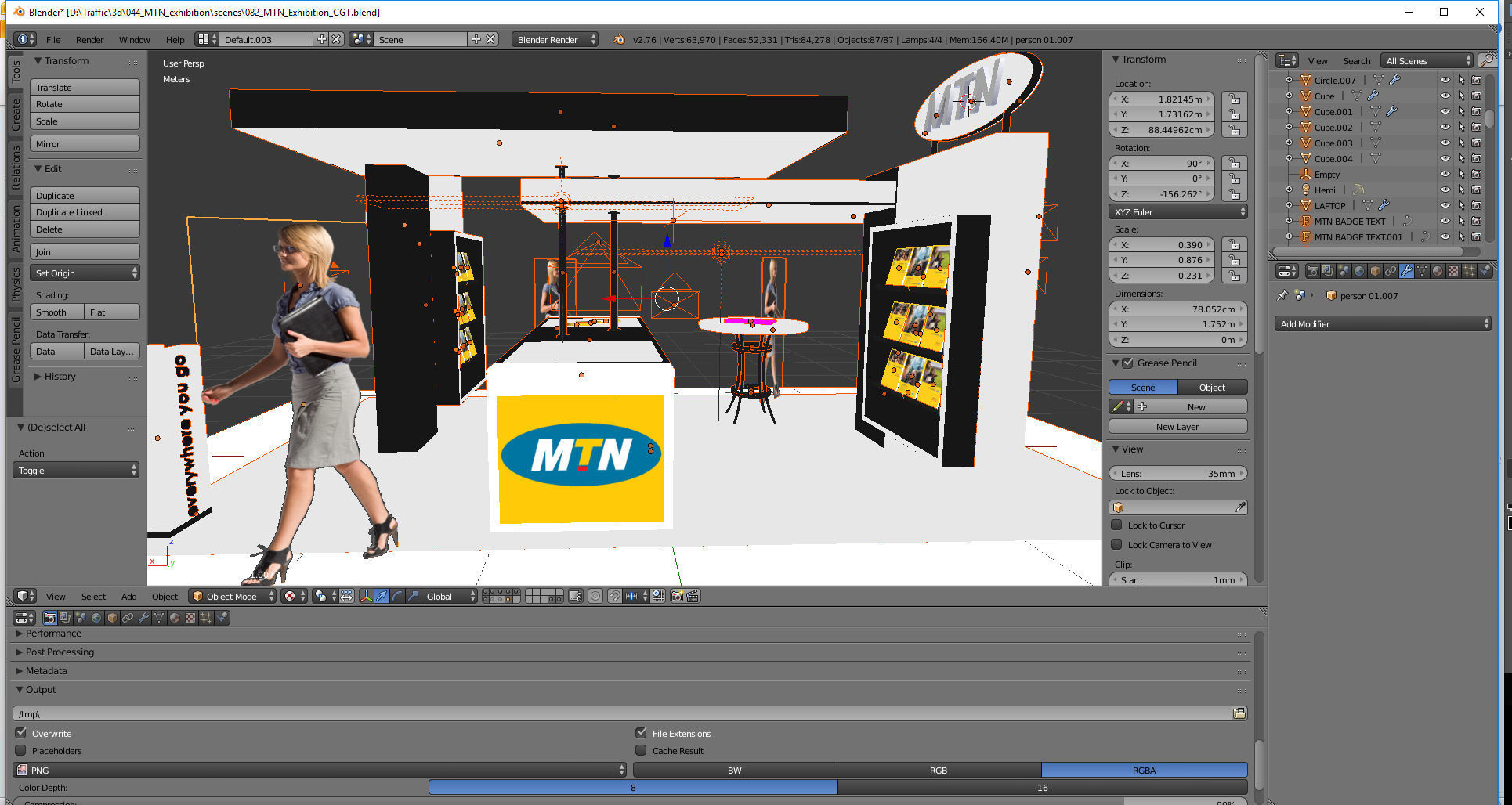Open the Global orientation dropdown
1512x805 pixels.
coord(449,596)
